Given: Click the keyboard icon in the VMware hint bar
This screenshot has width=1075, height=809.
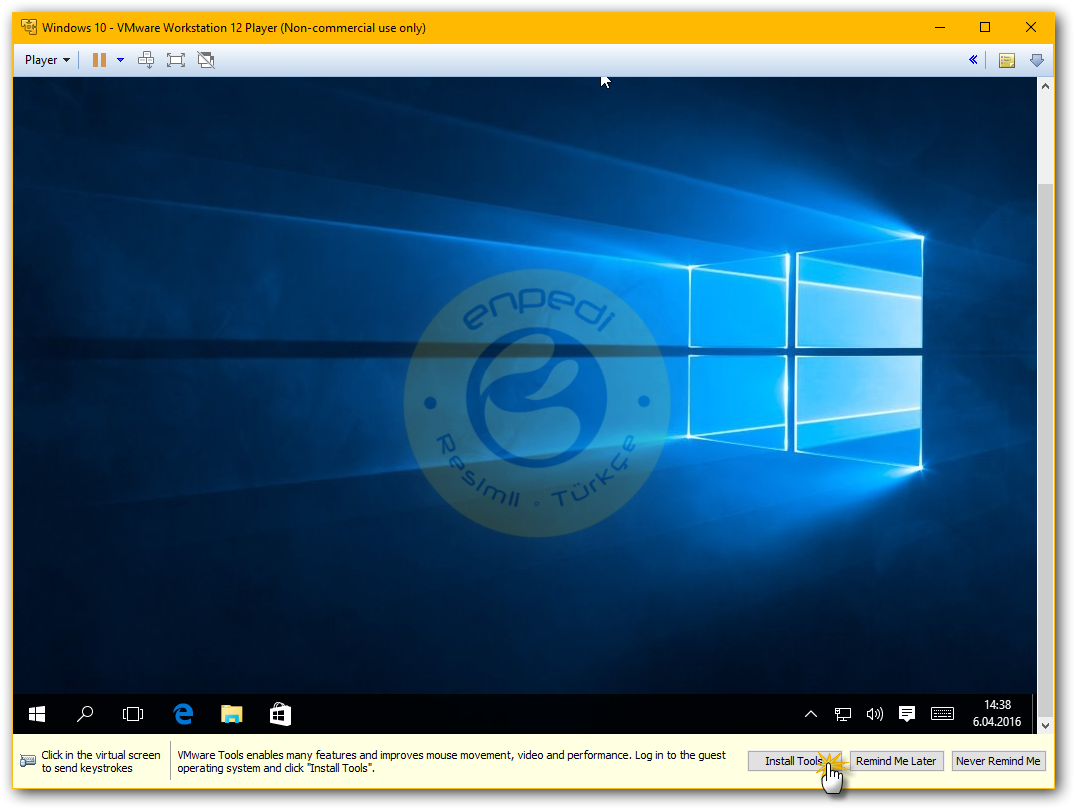Looking at the screenshot, I should pos(28,761).
